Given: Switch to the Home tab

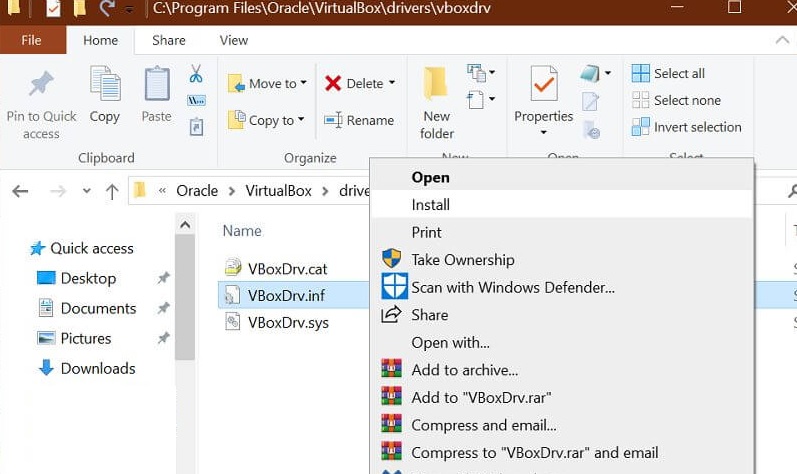Looking at the screenshot, I should click(101, 40).
